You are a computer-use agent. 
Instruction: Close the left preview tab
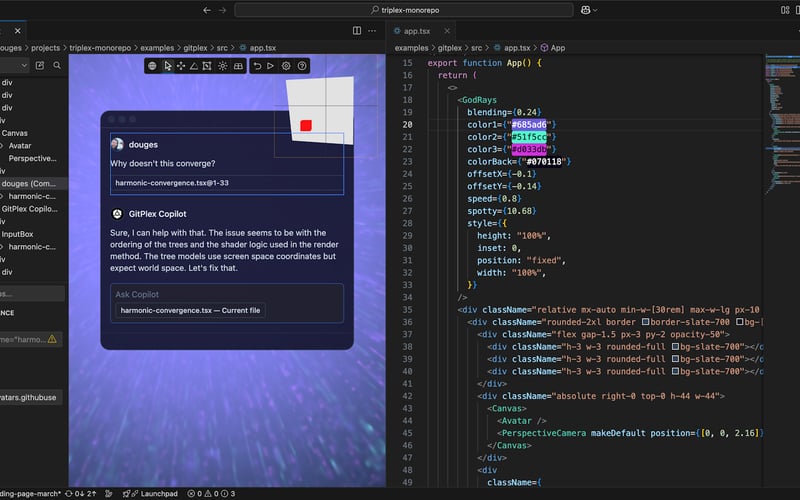click(18, 31)
